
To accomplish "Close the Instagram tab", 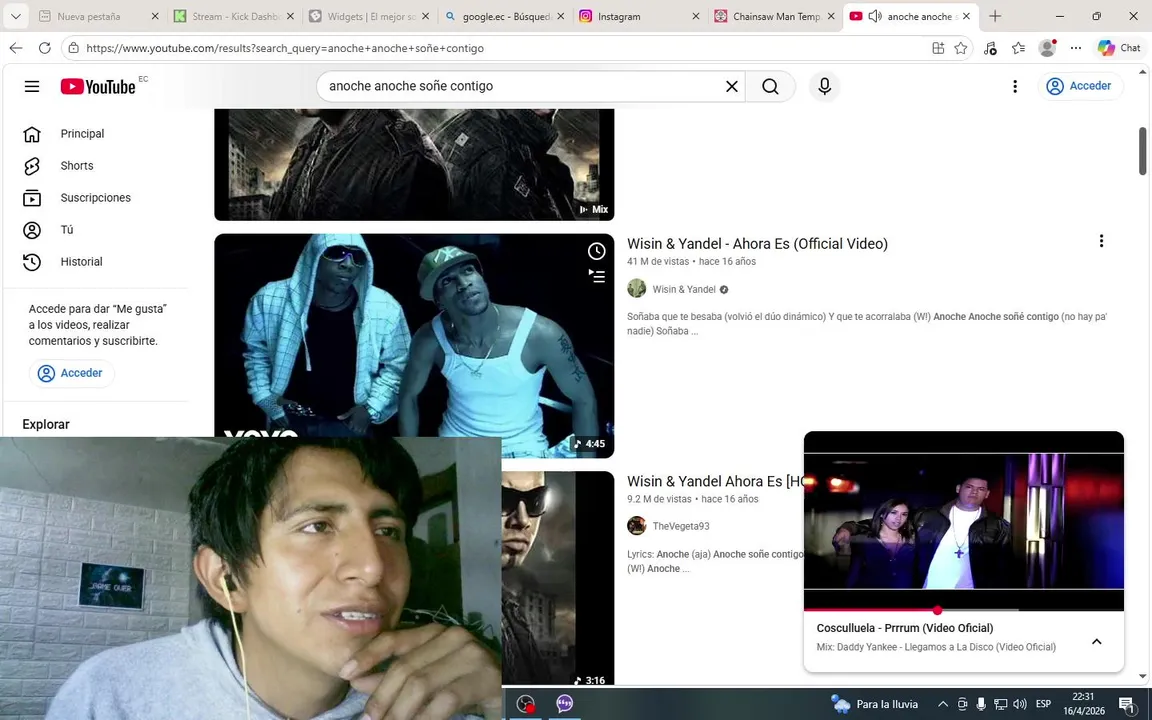I will [696, 16].
